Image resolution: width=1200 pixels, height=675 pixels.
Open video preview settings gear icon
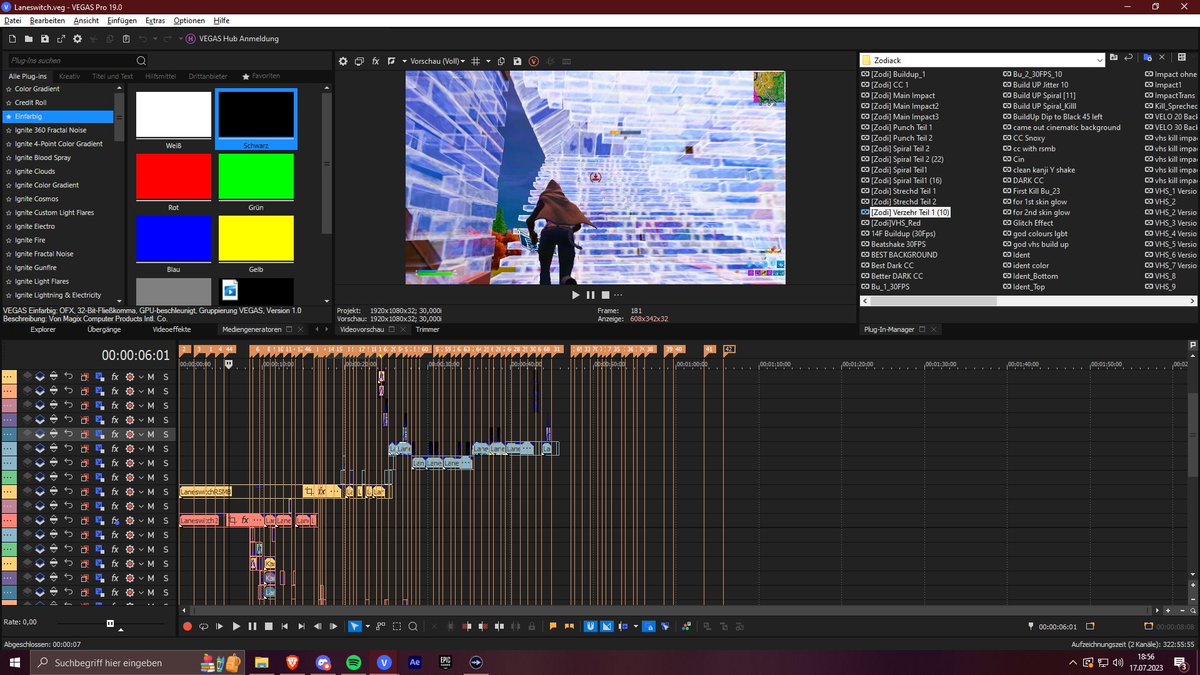(x=343, y=61)
